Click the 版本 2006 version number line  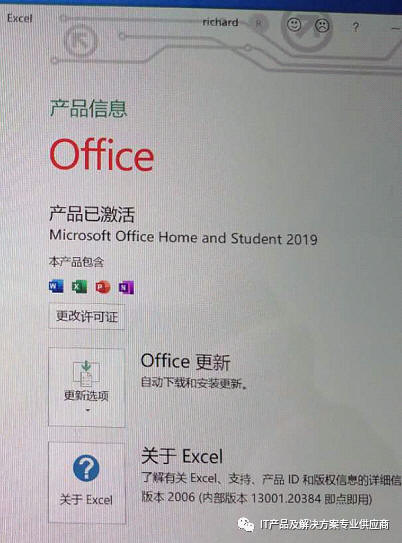(x=257, y=498)
